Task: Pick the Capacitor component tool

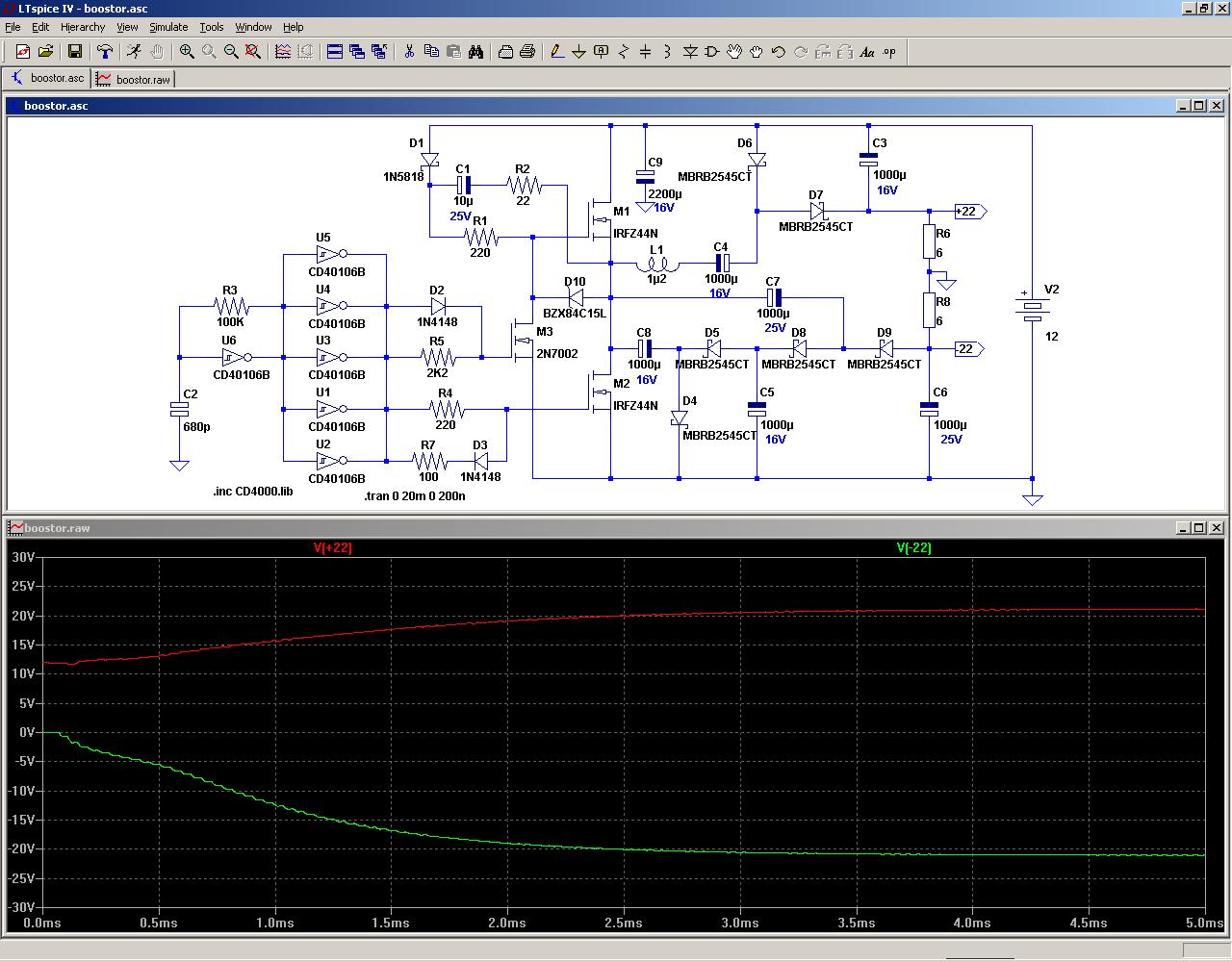Action: [x=645, y=52]
